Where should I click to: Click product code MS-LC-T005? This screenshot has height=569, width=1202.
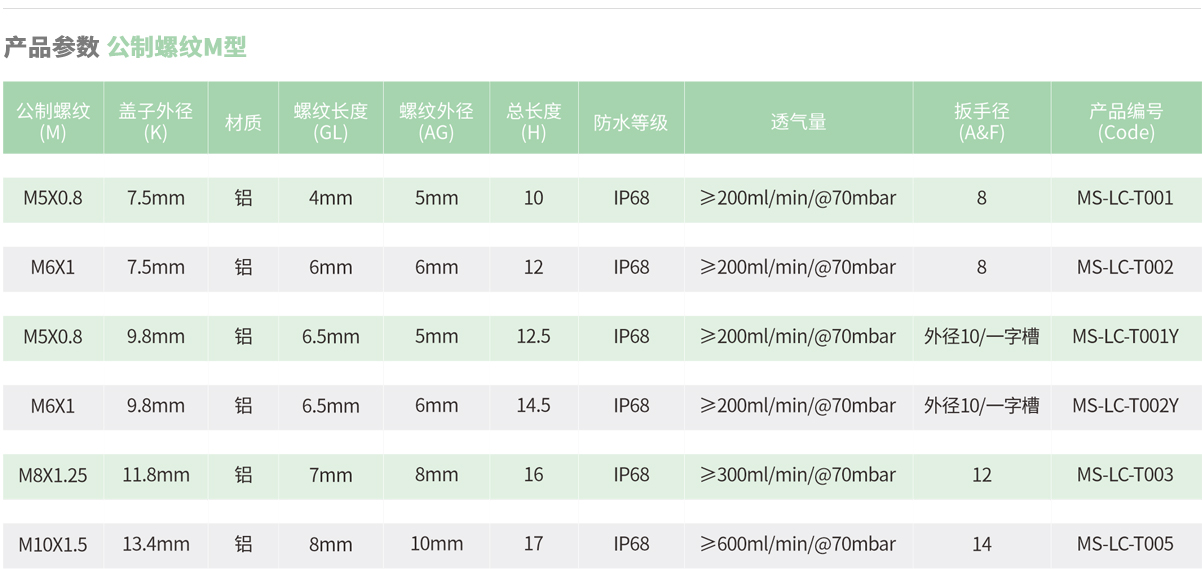1125,544
